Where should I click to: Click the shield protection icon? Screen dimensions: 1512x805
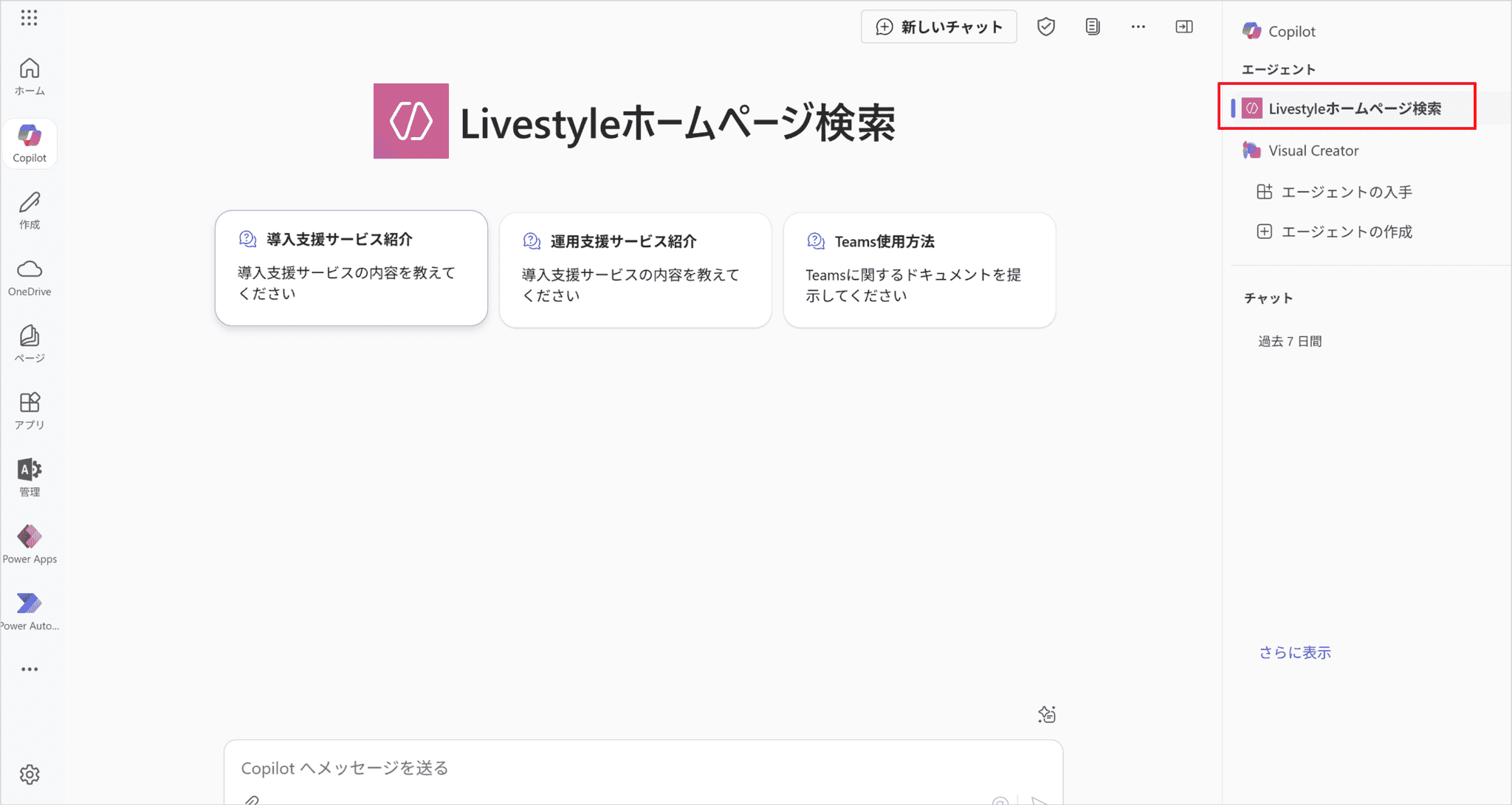pyautogui.click(x=1045, y=27)
